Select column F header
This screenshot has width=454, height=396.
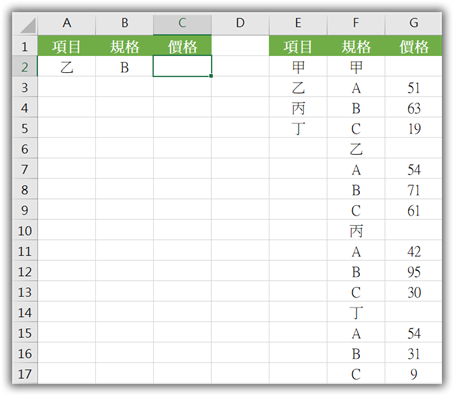point(356,23)
